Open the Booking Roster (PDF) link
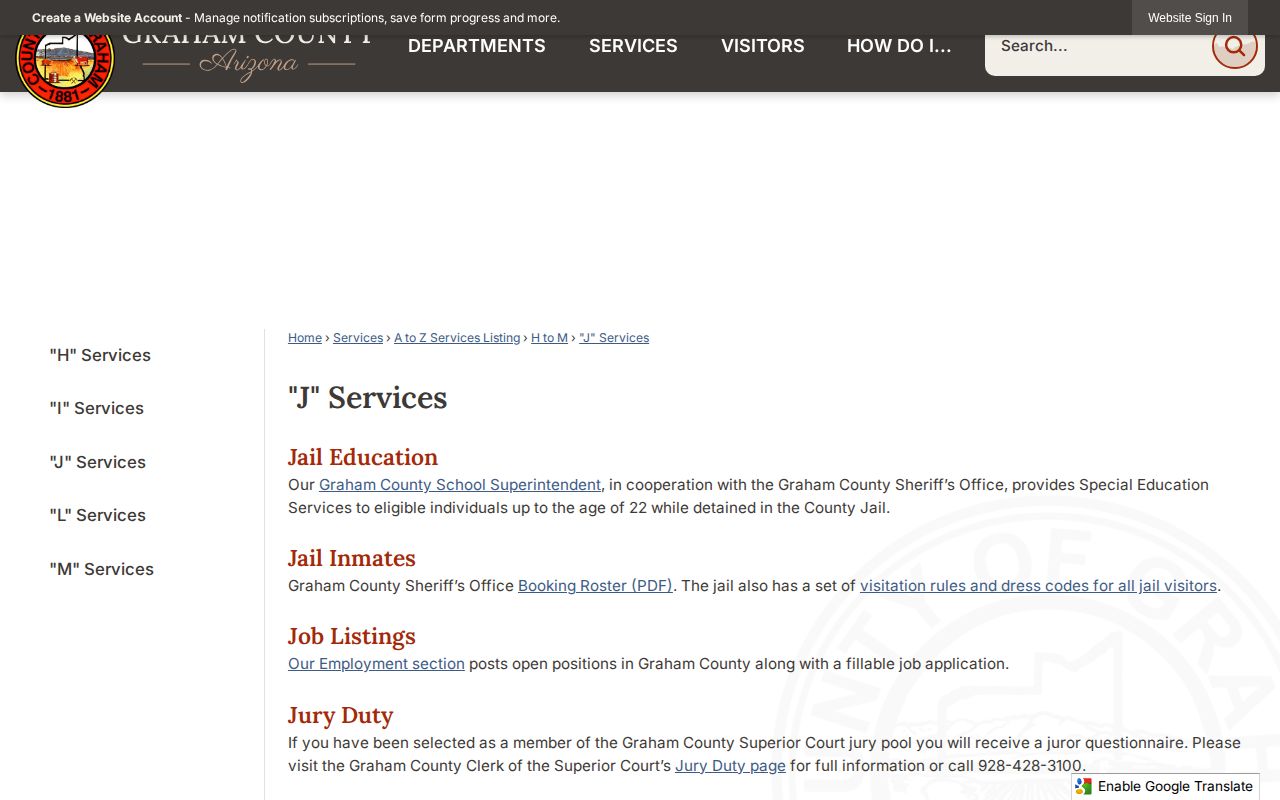1280x800 pixels. (x=595, y=586)
